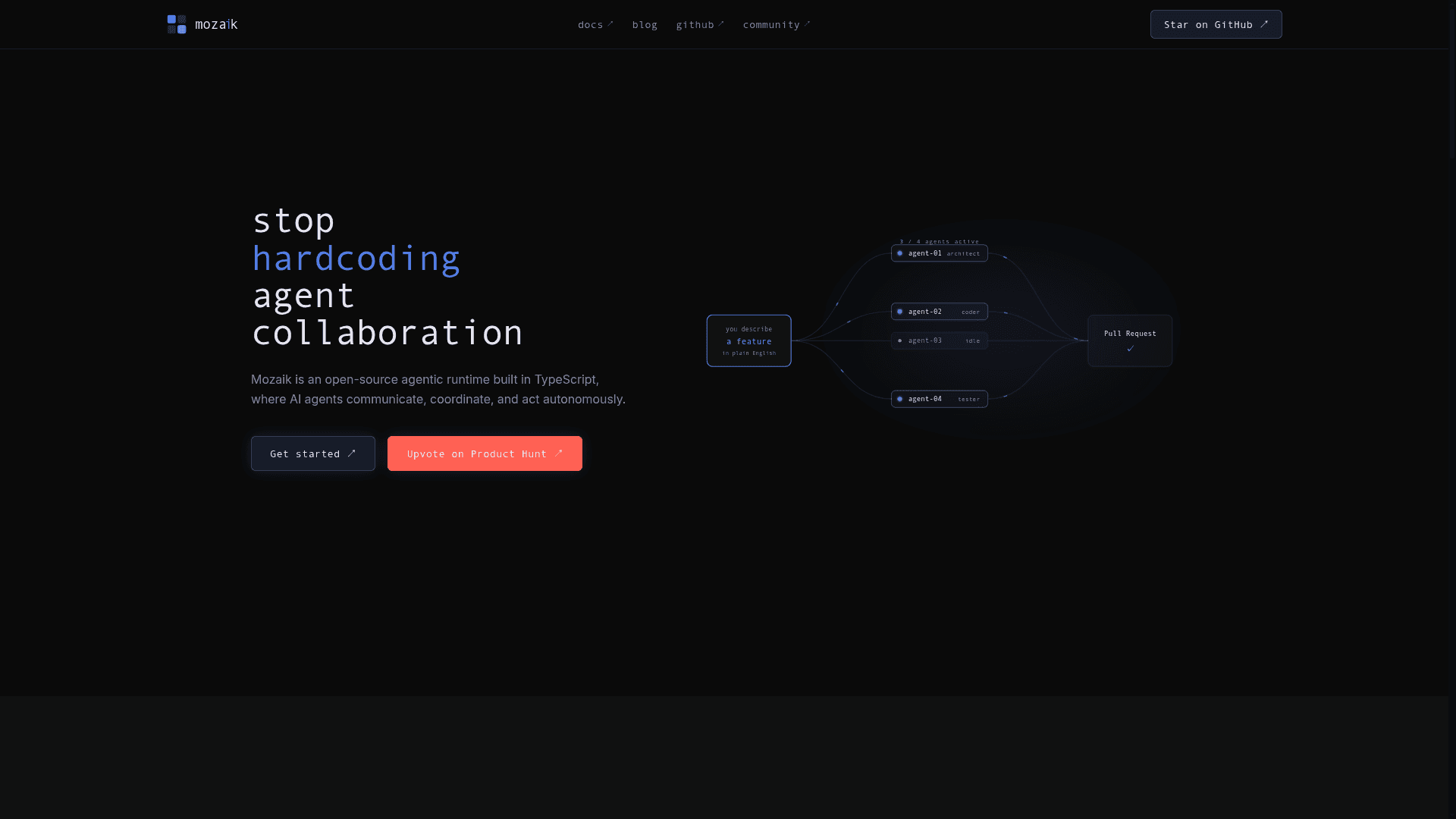Open the blog page
Viewport: 1456px width, 819px height.
click(x=645, y=25)
